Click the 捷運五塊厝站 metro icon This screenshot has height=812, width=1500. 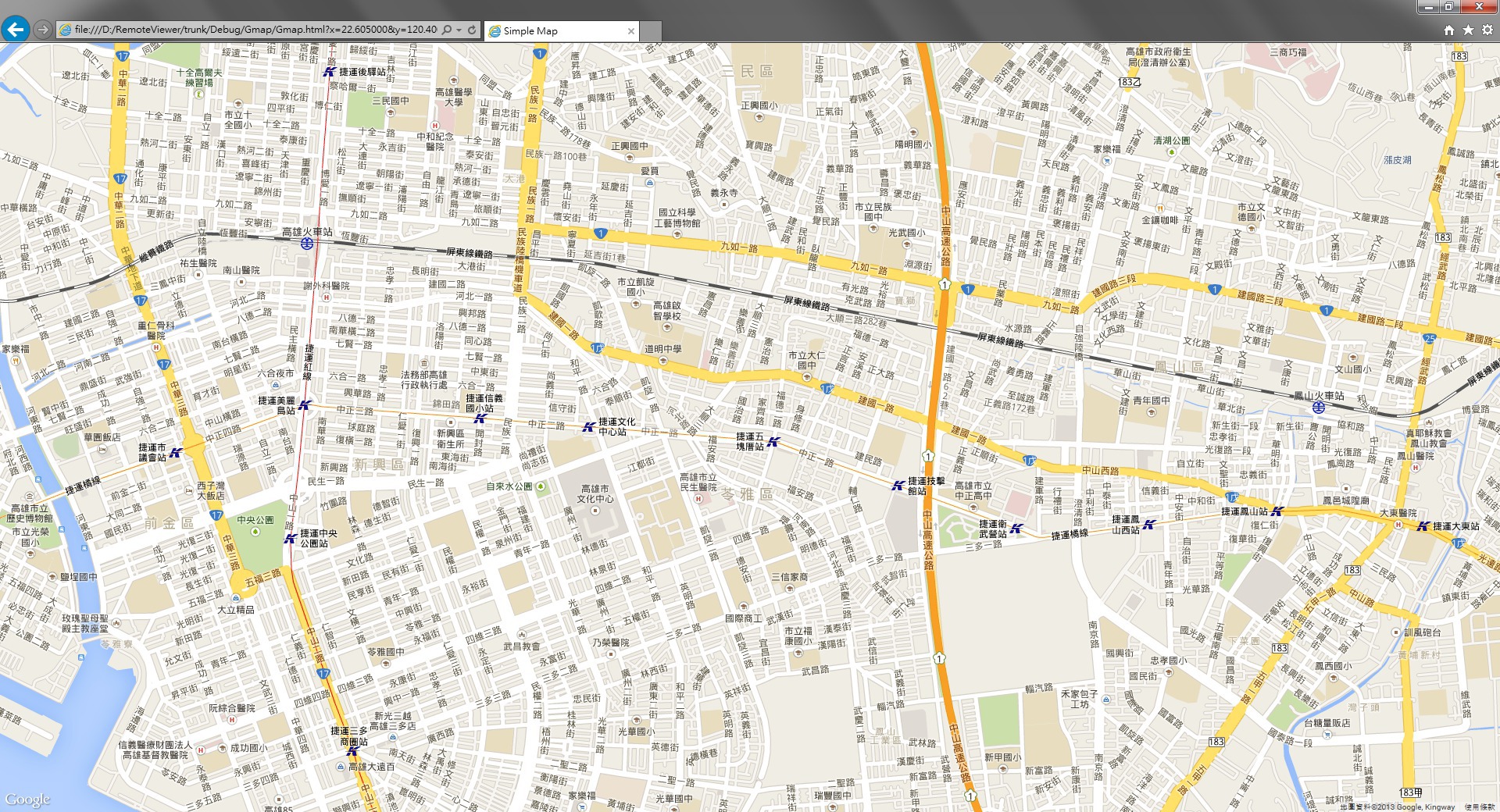773,442
